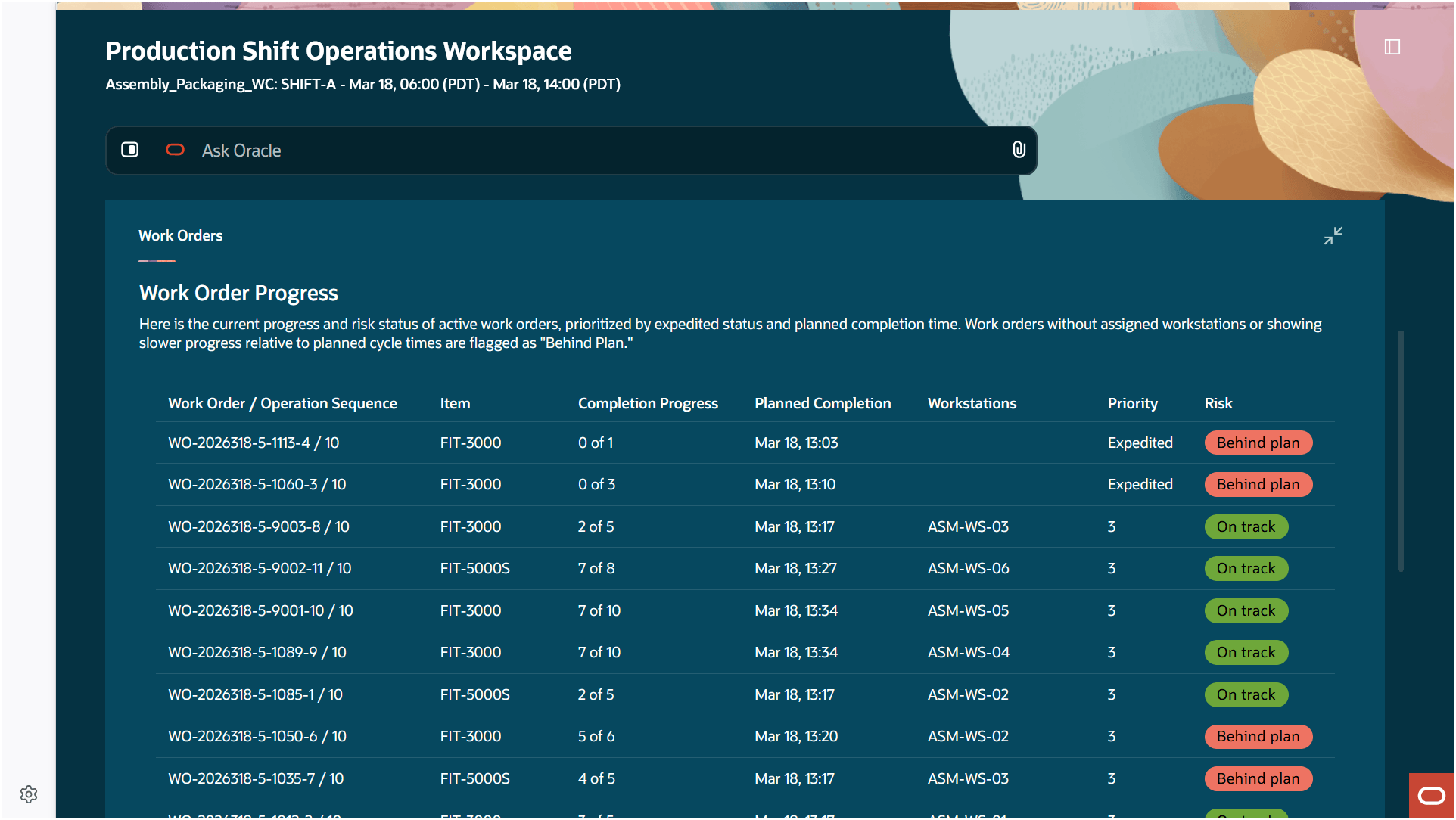Sort the table by Planned Completion

click(823, 403)
